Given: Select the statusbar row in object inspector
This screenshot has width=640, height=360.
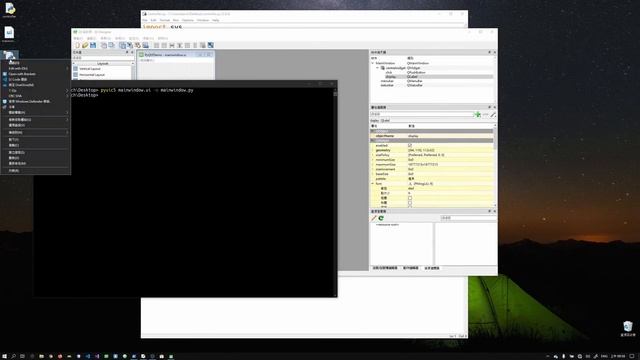Looking at the screenshot, I should tap(432, 85).
